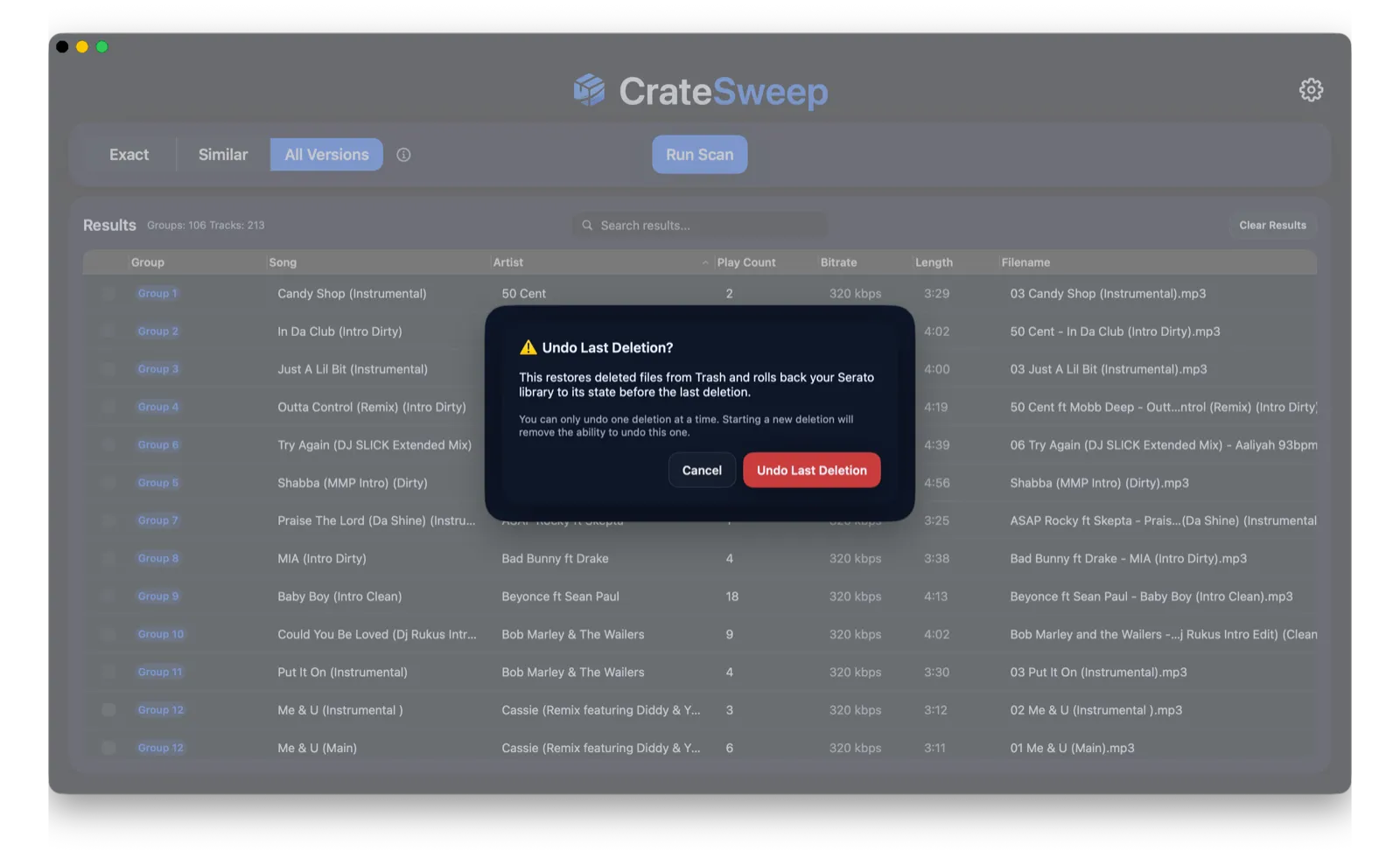
Task: Click the Group 6 badge
Action: click(x=157, y=445)
